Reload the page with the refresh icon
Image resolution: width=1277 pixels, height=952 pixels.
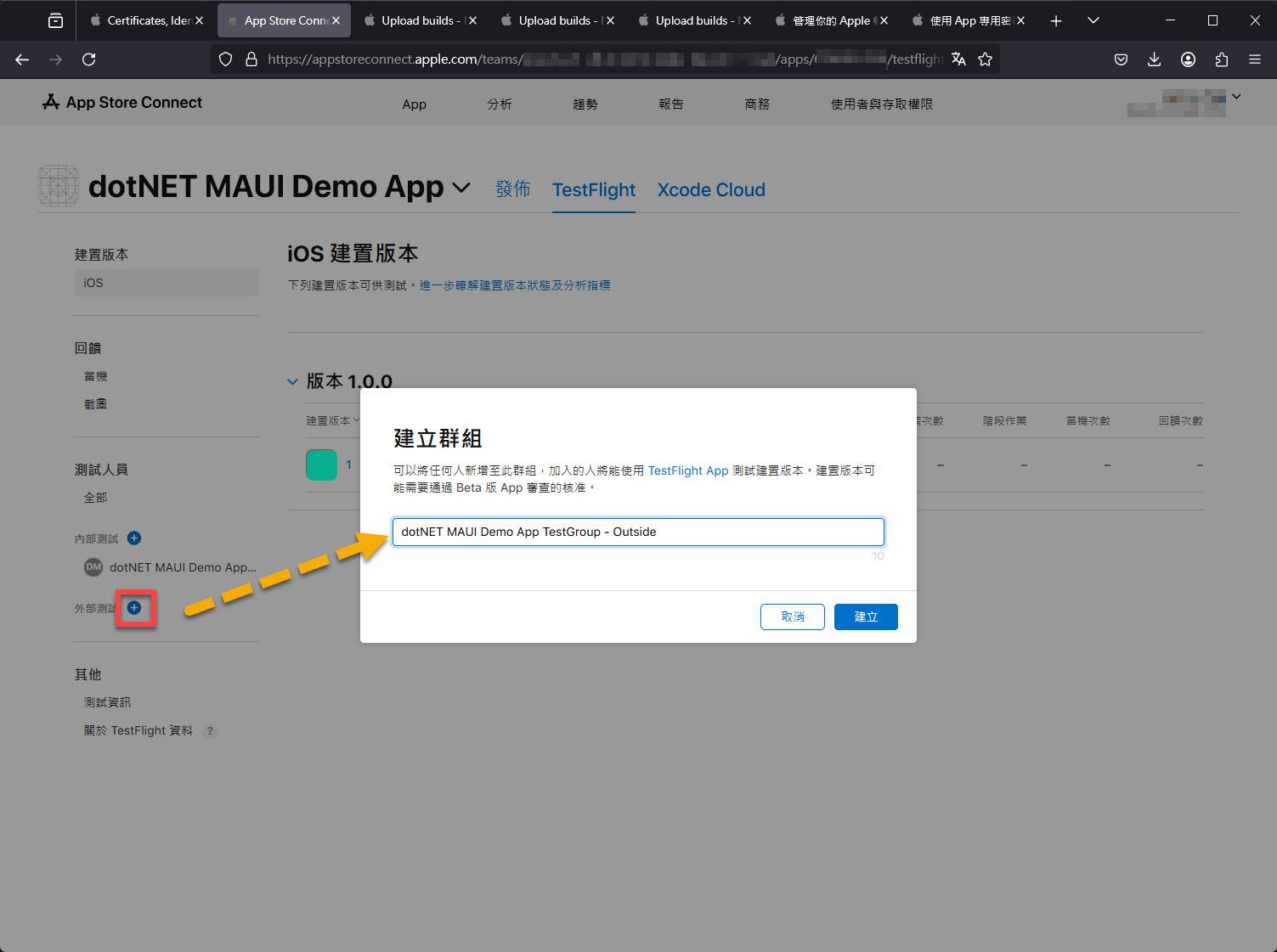click(x=88, y=59)
